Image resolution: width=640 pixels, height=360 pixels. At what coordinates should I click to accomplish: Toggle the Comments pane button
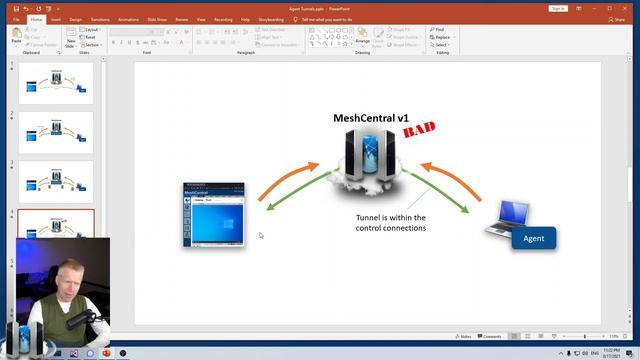(489, 336)
